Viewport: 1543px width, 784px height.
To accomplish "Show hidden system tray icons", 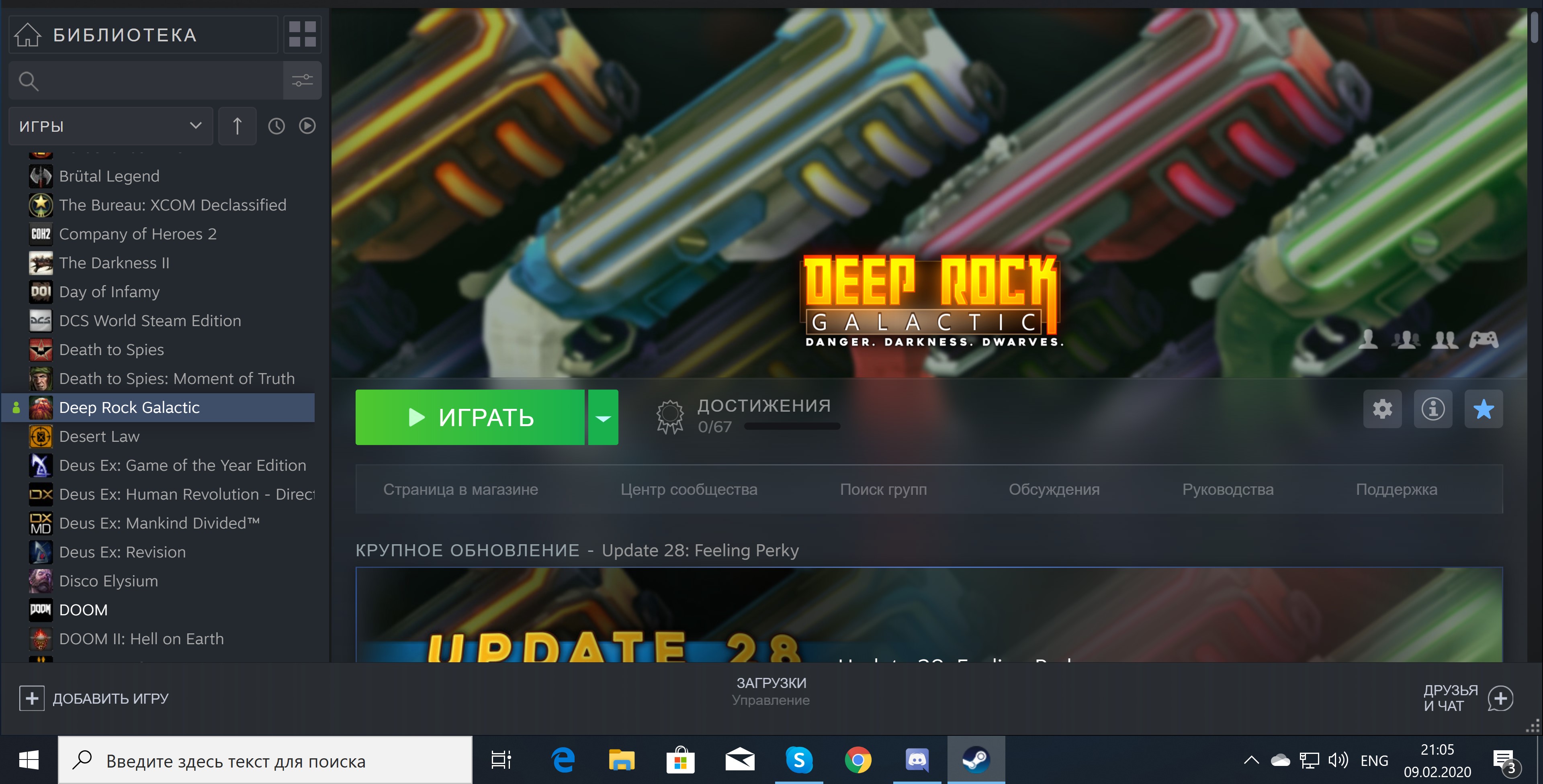I will (x=1251, y=760).
